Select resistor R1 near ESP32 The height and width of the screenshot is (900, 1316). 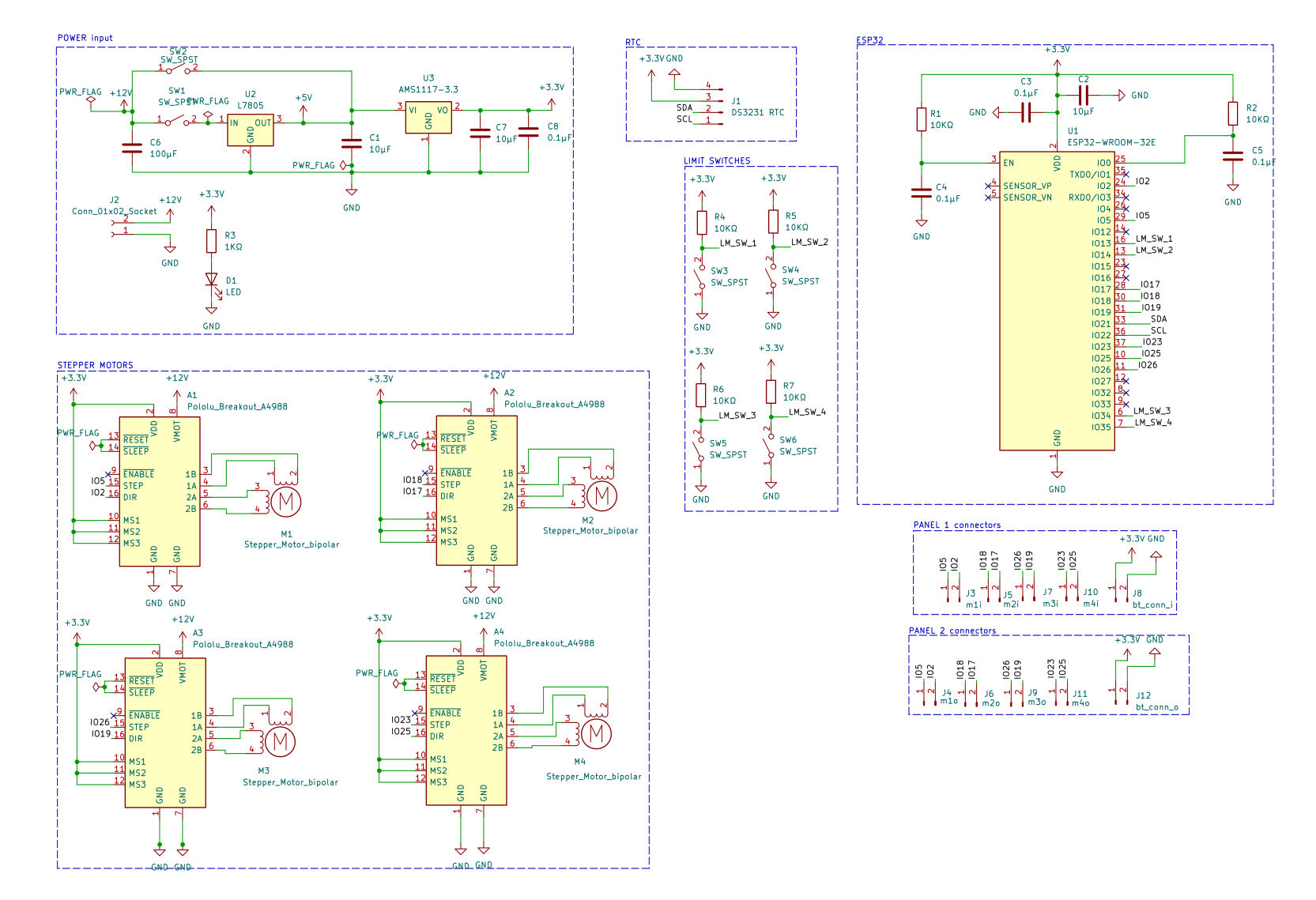(x=922, y=119)
